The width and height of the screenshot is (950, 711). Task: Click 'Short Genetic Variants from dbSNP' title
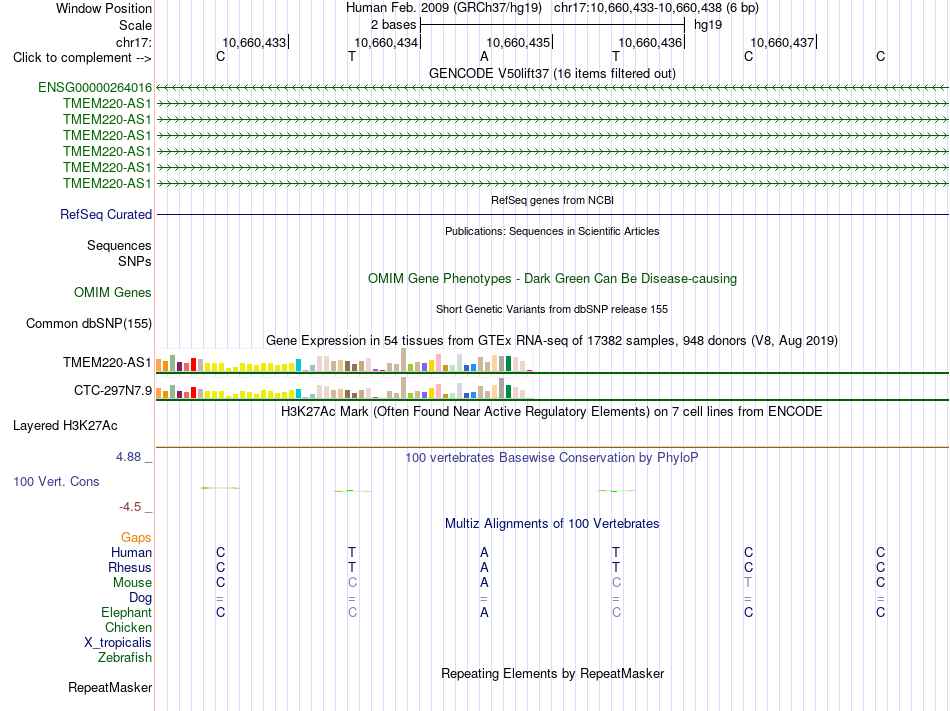552,309
